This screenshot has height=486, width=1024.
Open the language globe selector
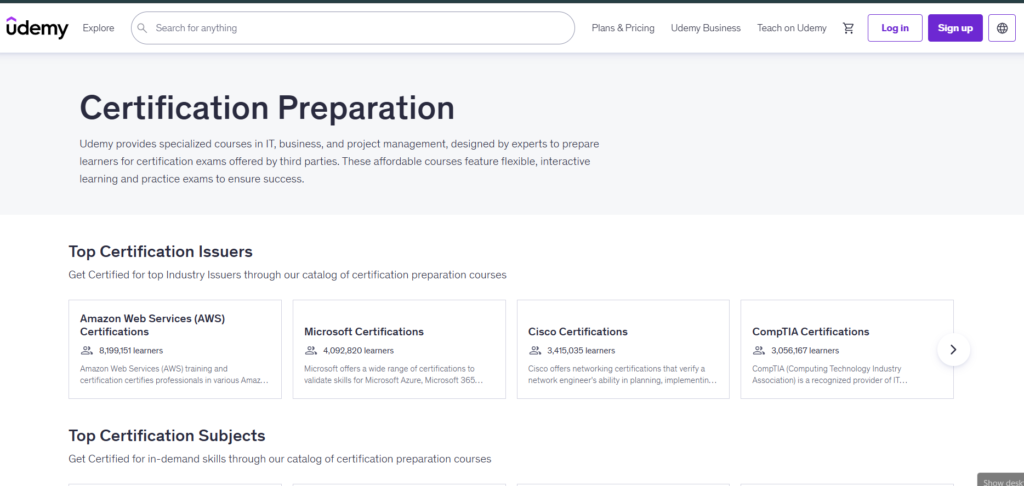tap(1002, 28)
